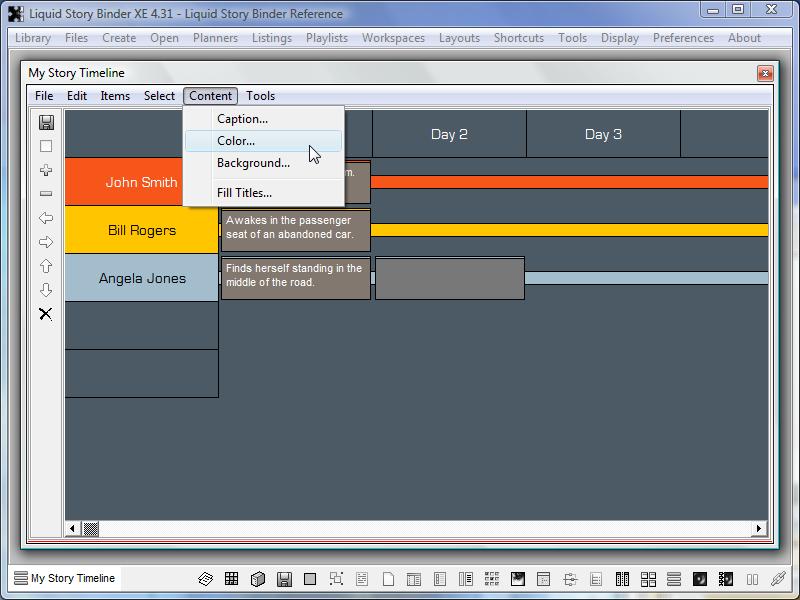The width and height of the screenshot is (800, 600).
Task: Click the plus icon in left toolbar
Action: (46, 170)
